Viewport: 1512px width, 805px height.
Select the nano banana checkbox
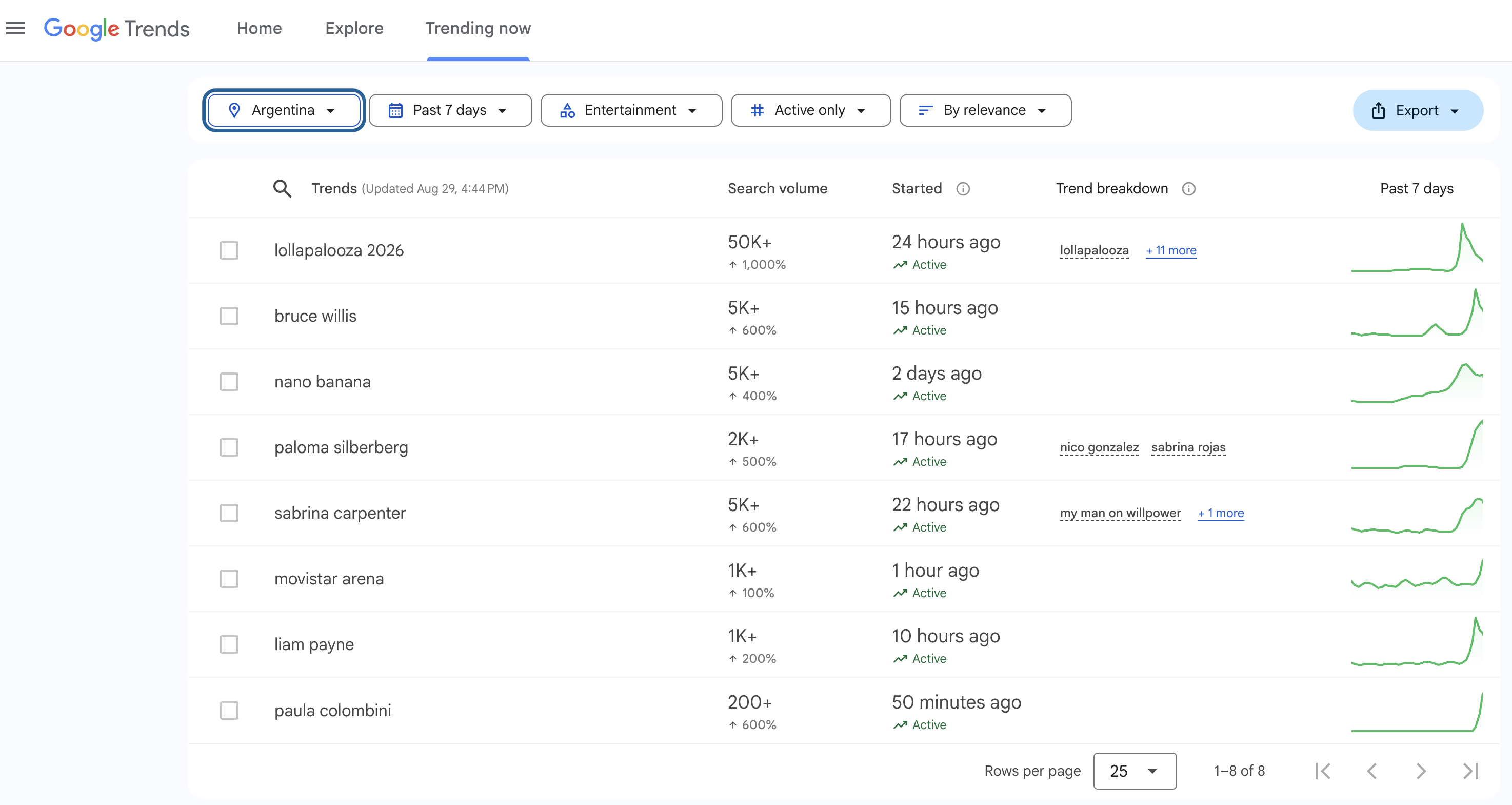[x=229, y=382]
